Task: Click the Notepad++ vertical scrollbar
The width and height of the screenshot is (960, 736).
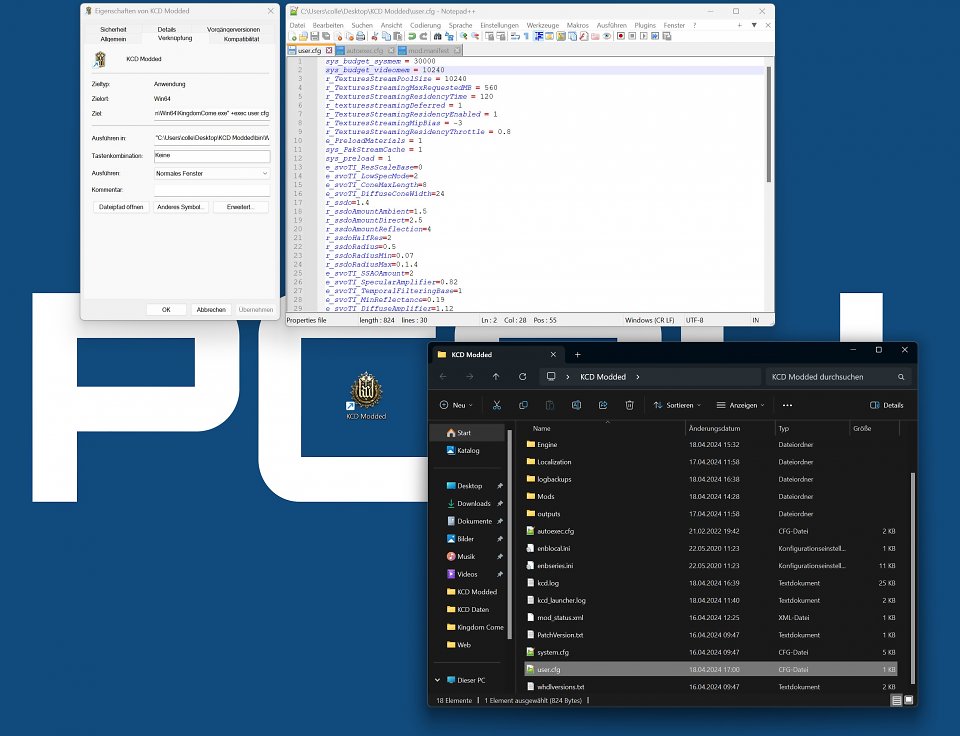Action: (768, 124)
